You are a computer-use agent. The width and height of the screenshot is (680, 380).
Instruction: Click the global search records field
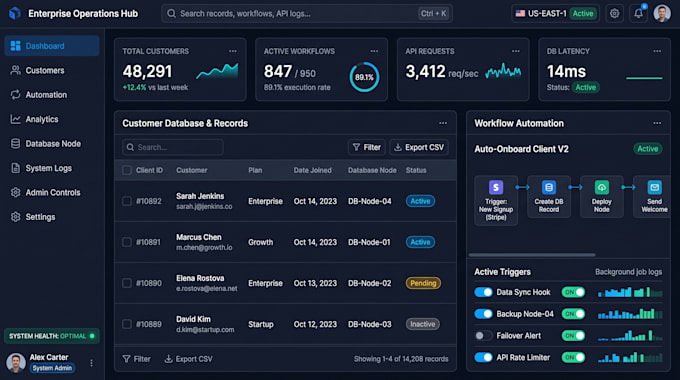coord(307,13)
